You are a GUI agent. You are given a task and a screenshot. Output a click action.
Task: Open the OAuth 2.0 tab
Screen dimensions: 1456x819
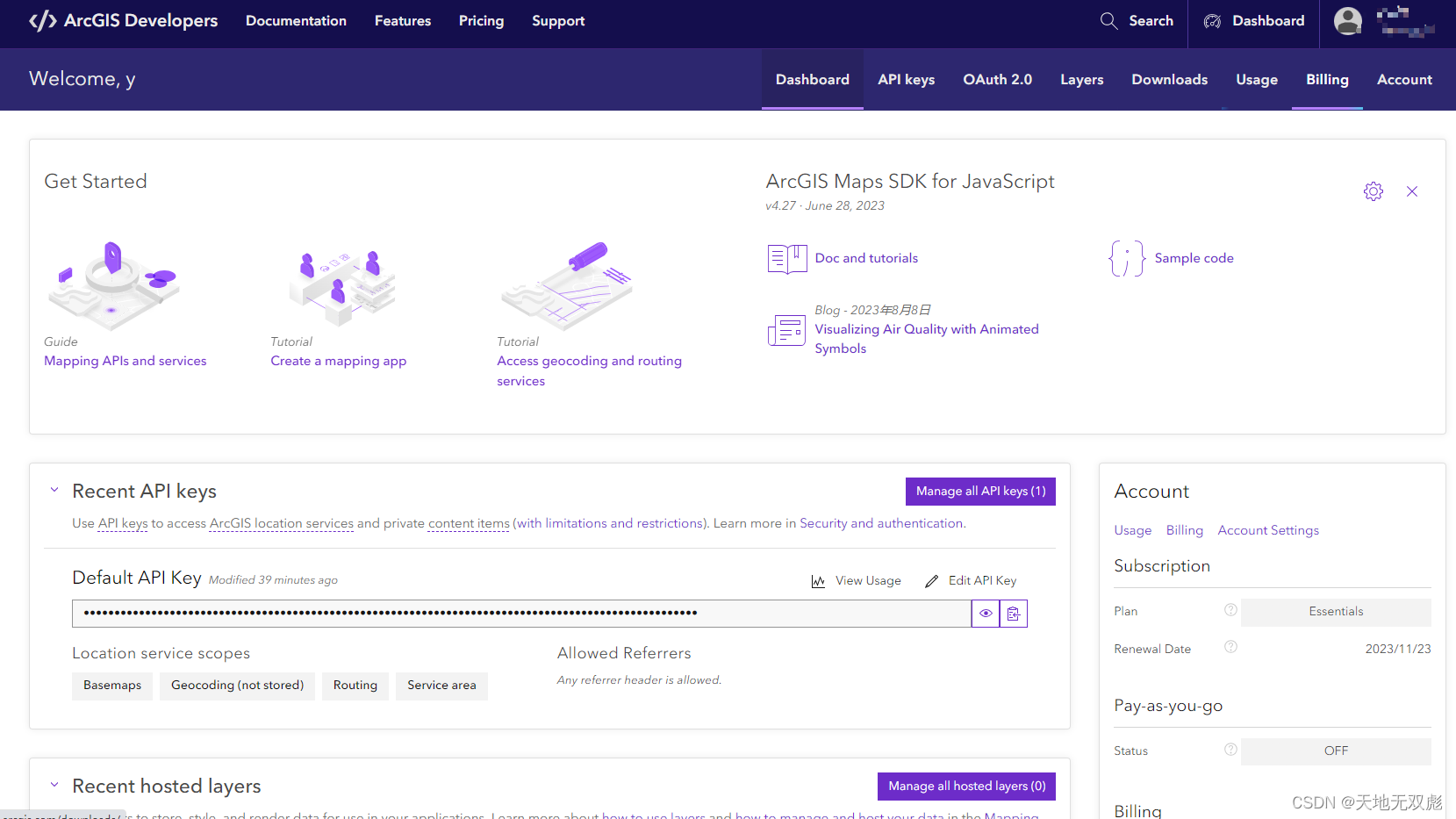tap(997, 79)
